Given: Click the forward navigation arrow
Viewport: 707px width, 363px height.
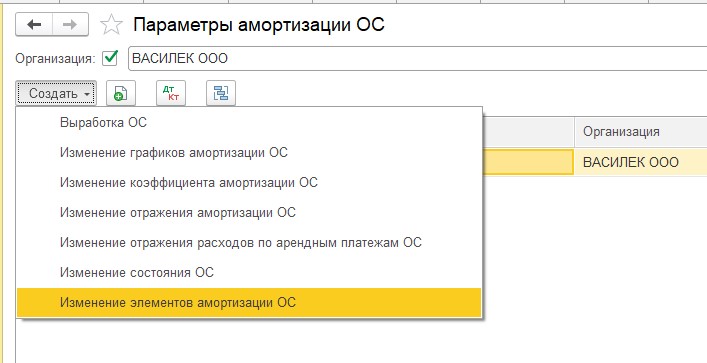Looking at the screenshot, I should tap(70, 24).
